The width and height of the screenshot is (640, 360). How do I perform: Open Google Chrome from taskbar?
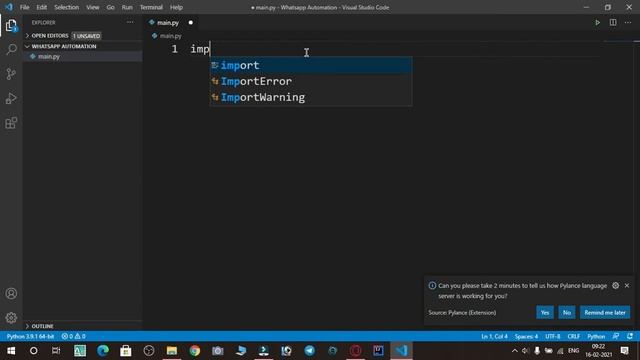point(195,351)
